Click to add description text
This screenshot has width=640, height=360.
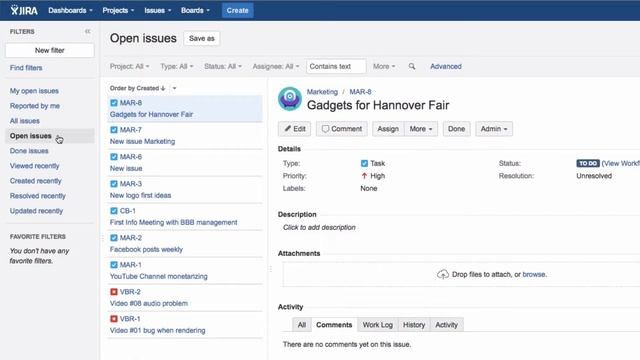[319, 227]
